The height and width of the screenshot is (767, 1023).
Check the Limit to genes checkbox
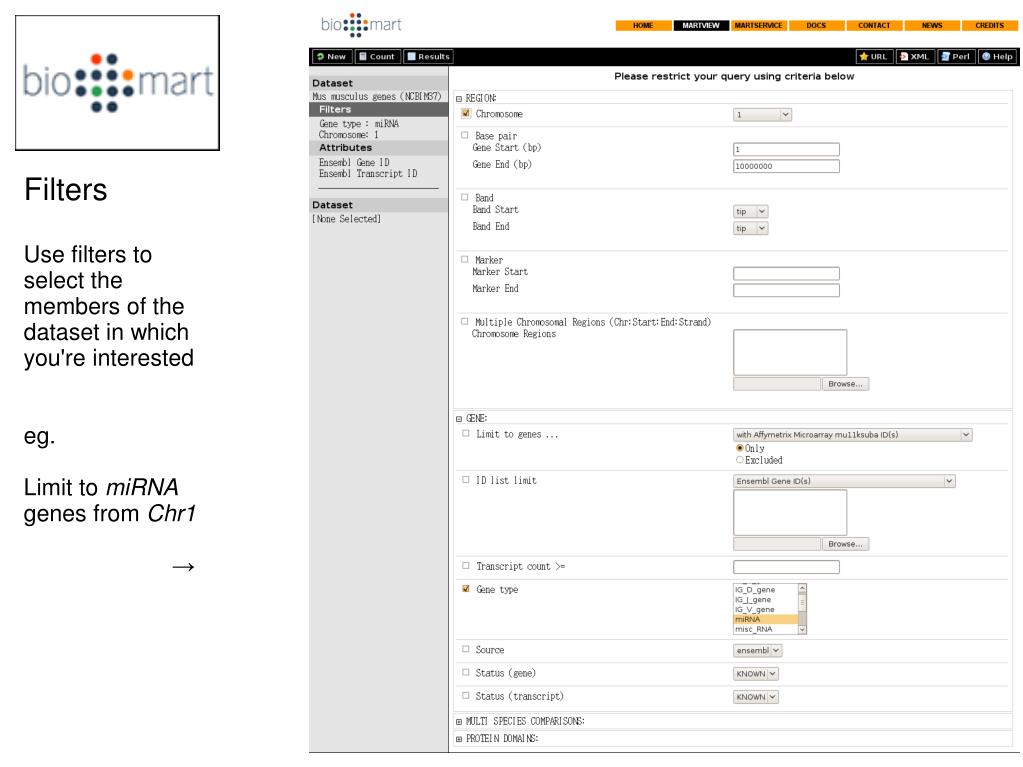pyautogui.click(x=466, y=434)
